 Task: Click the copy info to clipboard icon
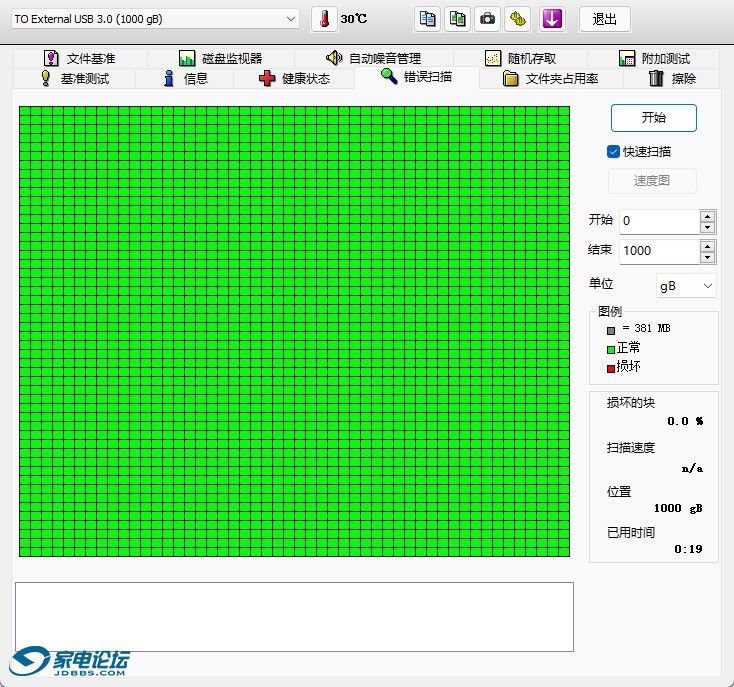[427, 19]
